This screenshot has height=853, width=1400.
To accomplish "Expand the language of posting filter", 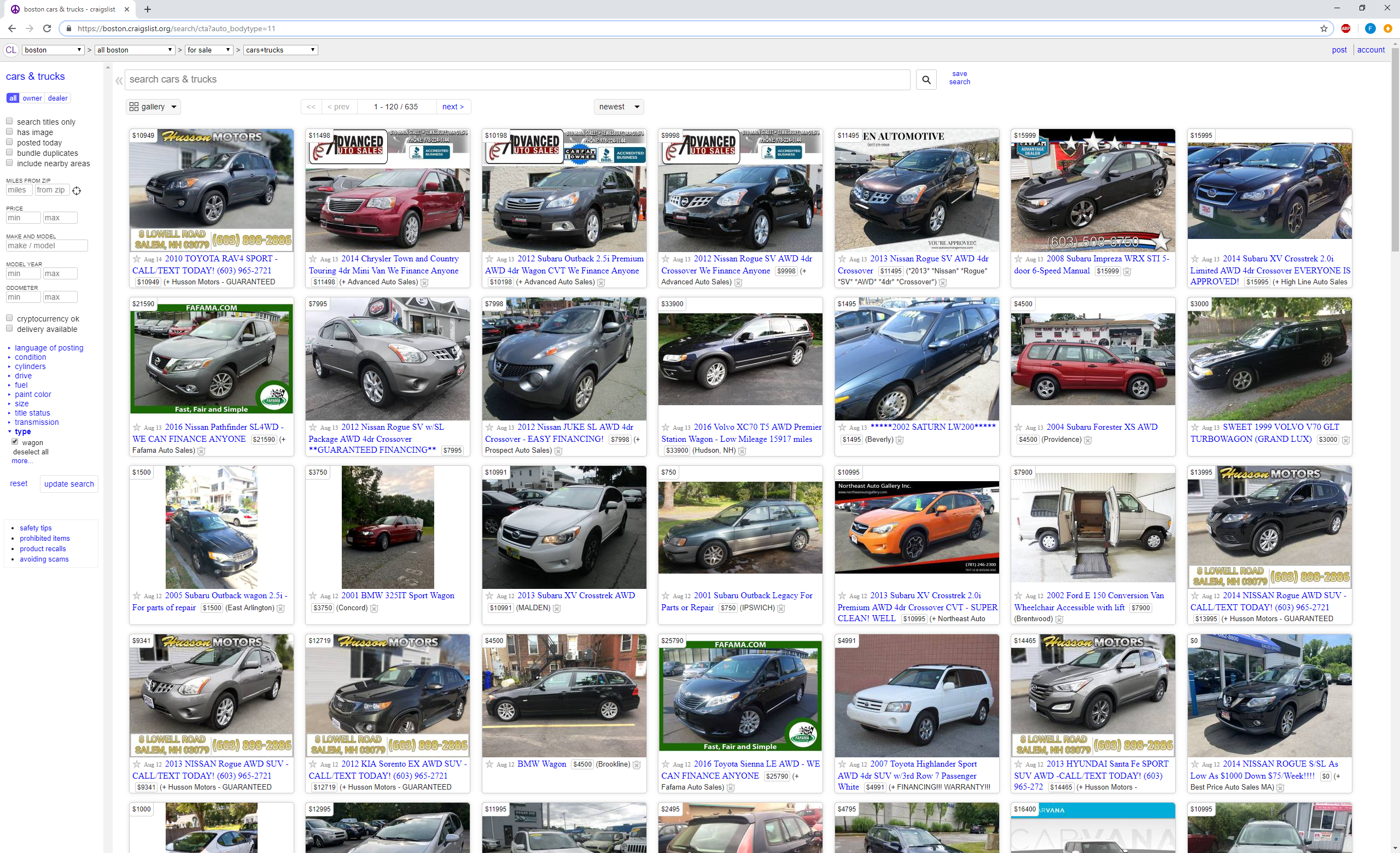I will click(49, 348).
